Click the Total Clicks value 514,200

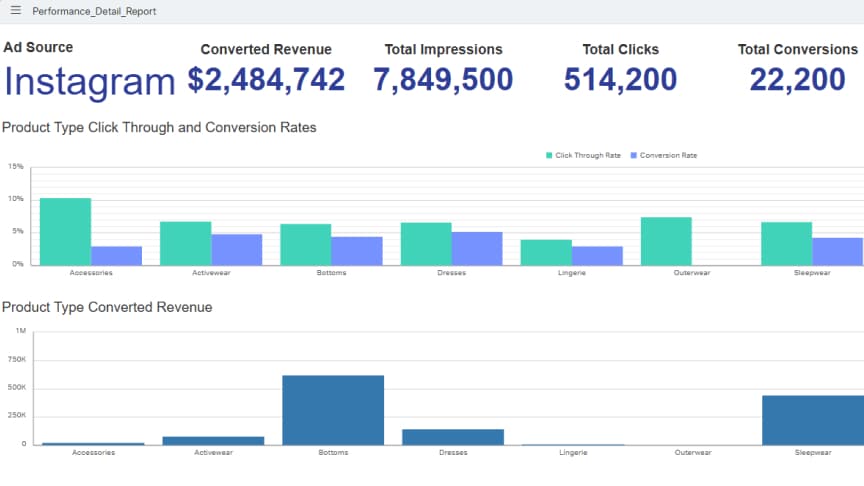[620, 79]
